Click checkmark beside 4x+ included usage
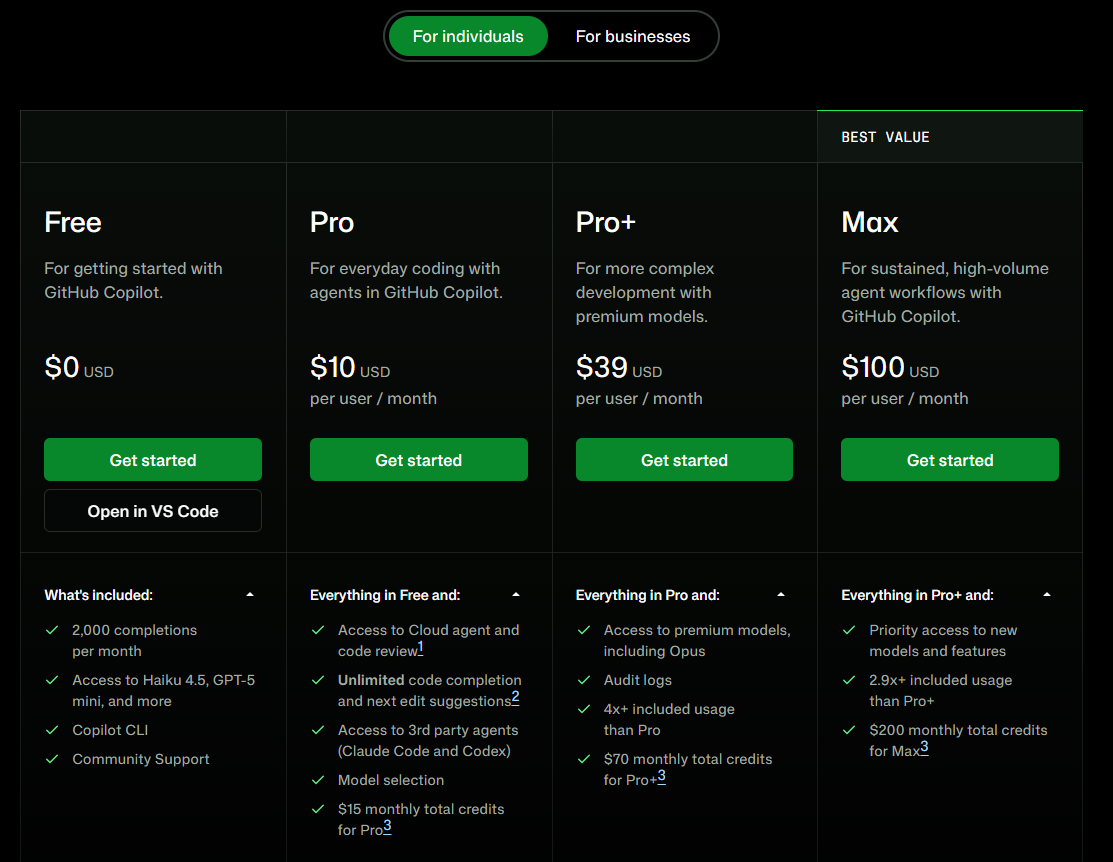Screen dimensions: 1113x862 point(584,709)
